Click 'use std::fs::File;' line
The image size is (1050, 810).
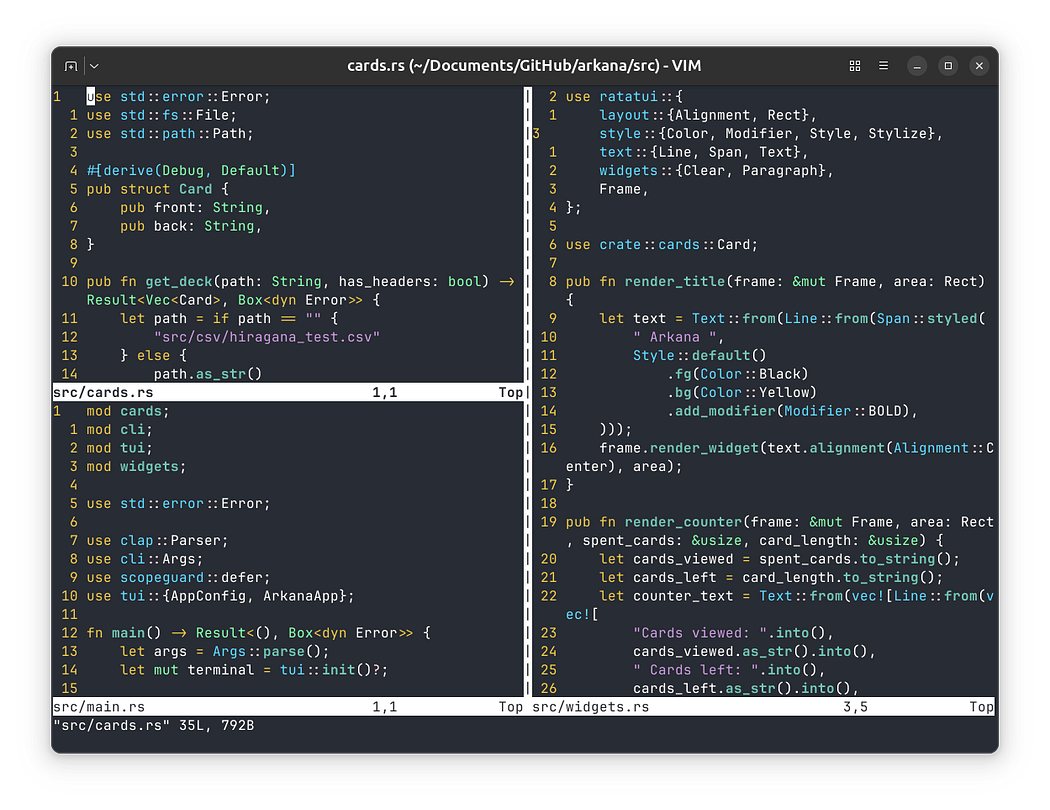coord(161,115)
